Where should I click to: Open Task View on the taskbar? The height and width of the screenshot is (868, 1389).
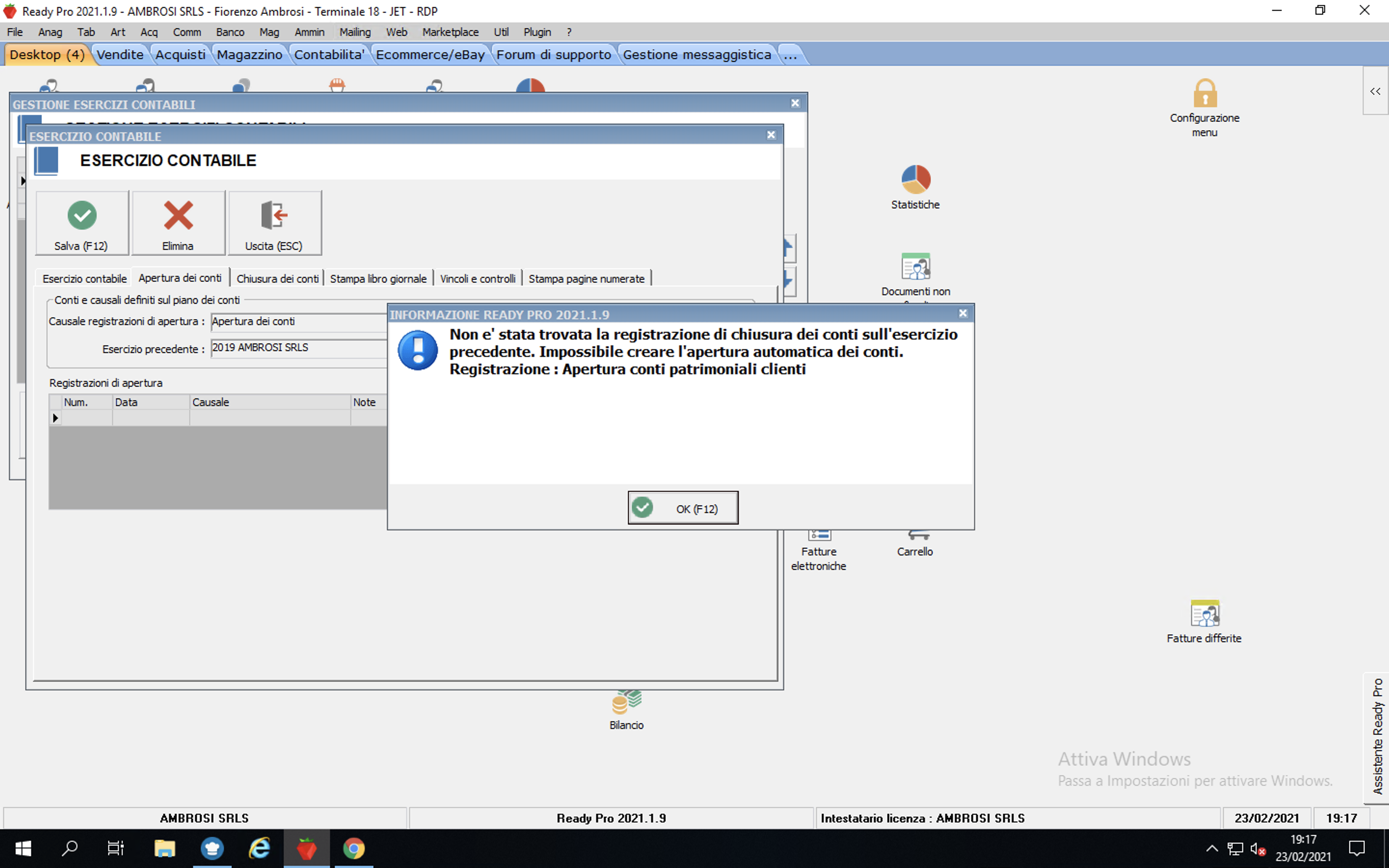click(115, 848)
